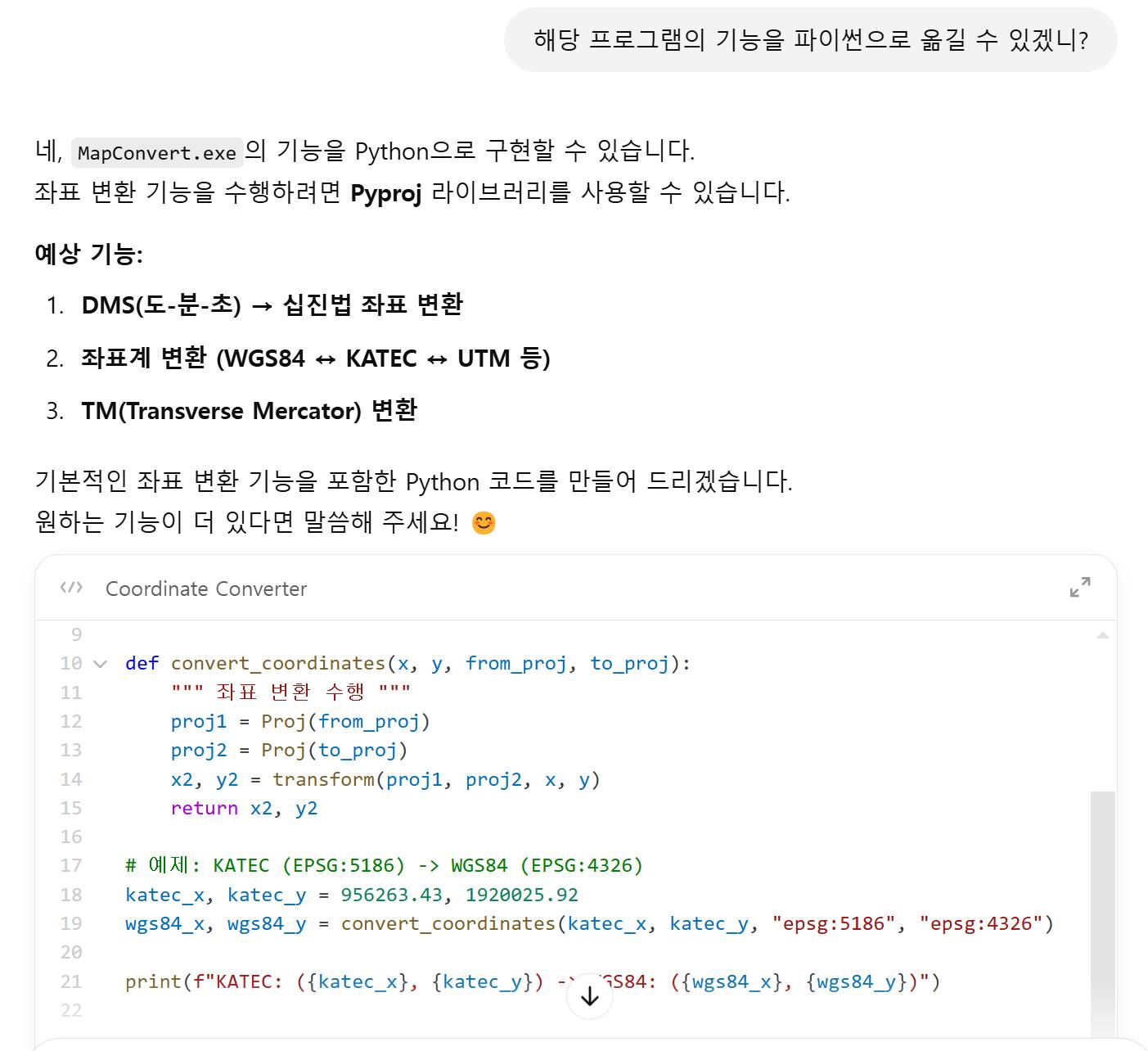Click the 예상 기능 heading
Screen dimensions: 1148x1051
coord(88,254)
